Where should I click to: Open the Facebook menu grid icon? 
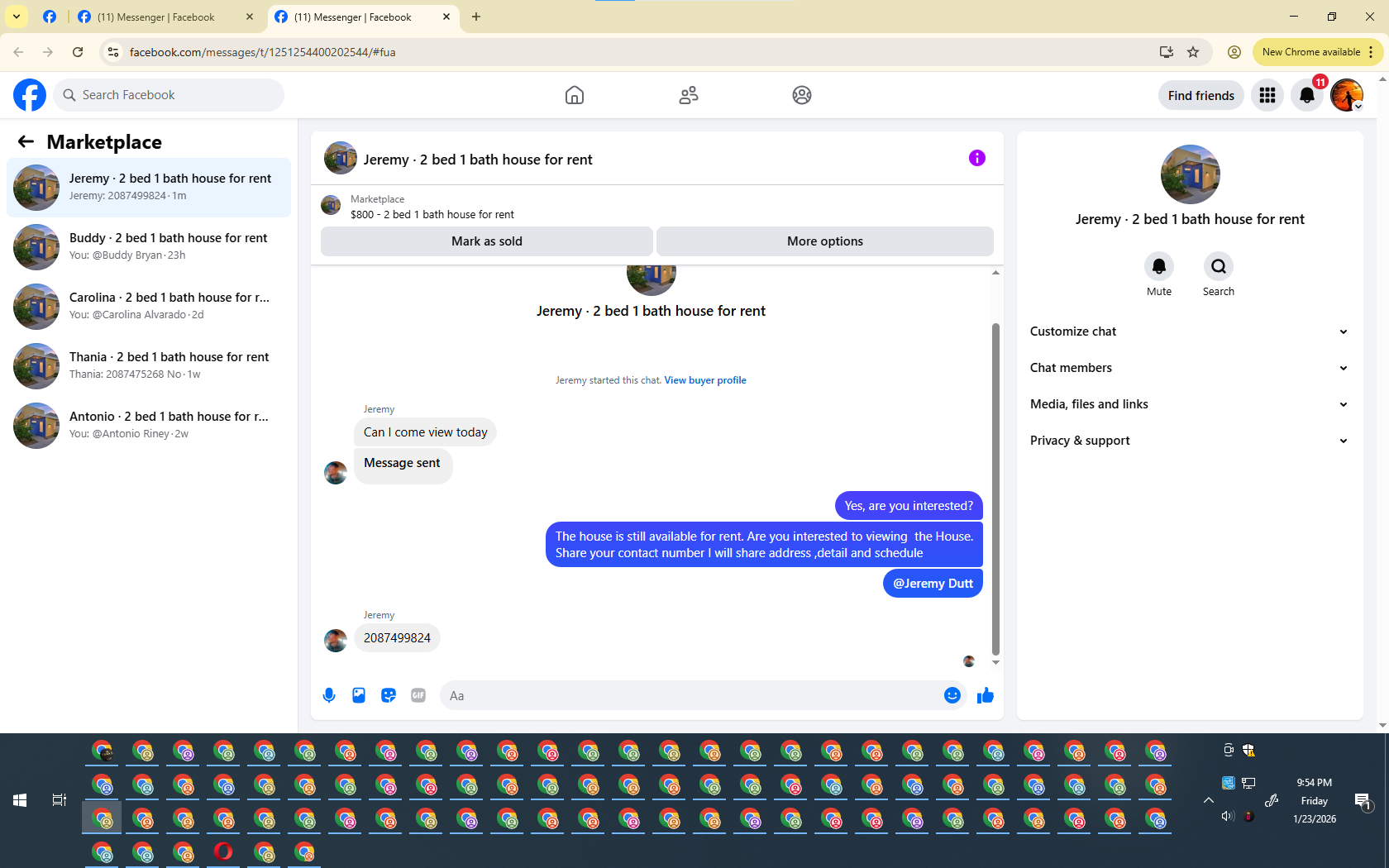(x=1267, y=95)
